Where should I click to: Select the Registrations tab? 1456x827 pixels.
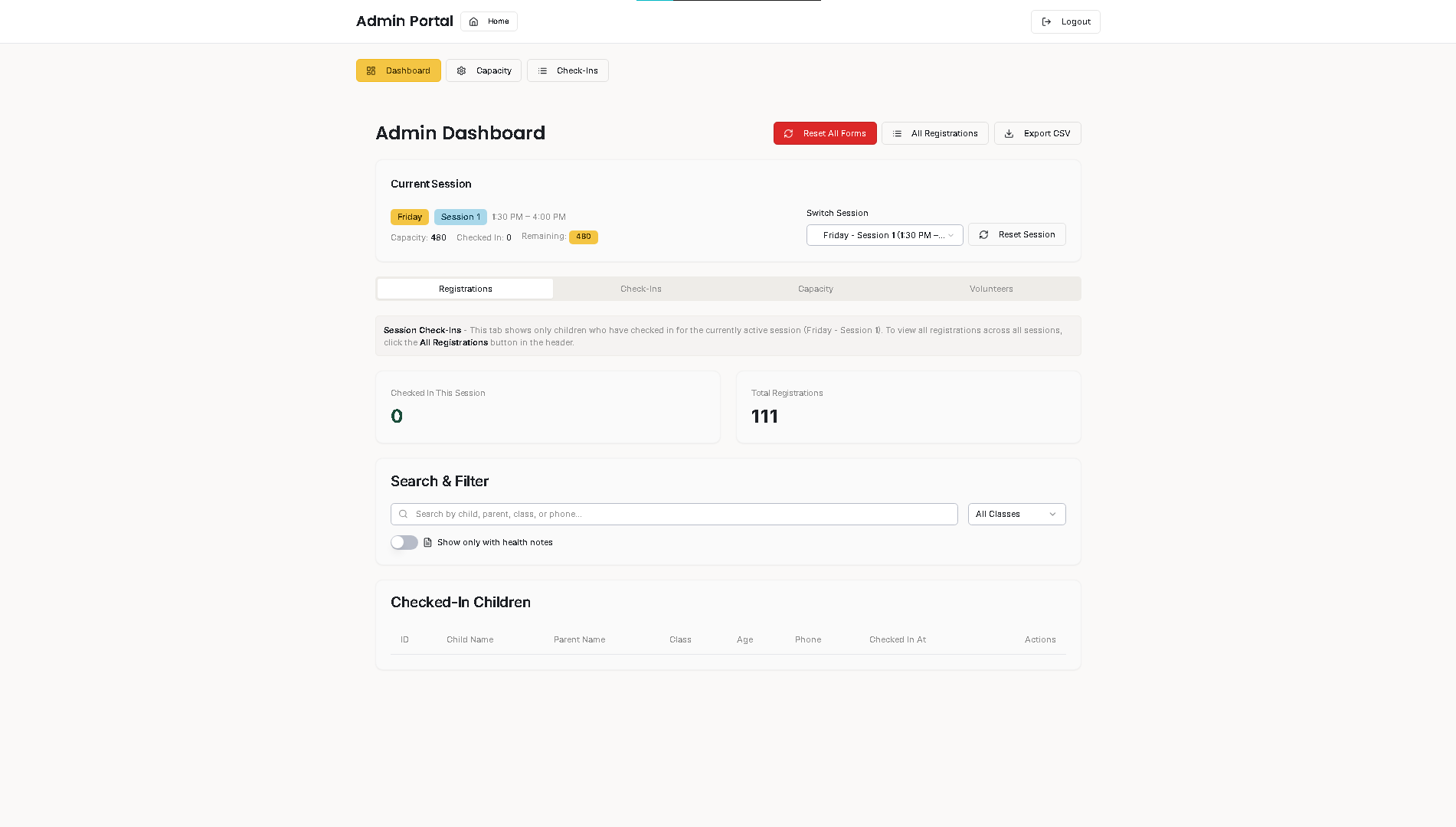click(465, 289)
